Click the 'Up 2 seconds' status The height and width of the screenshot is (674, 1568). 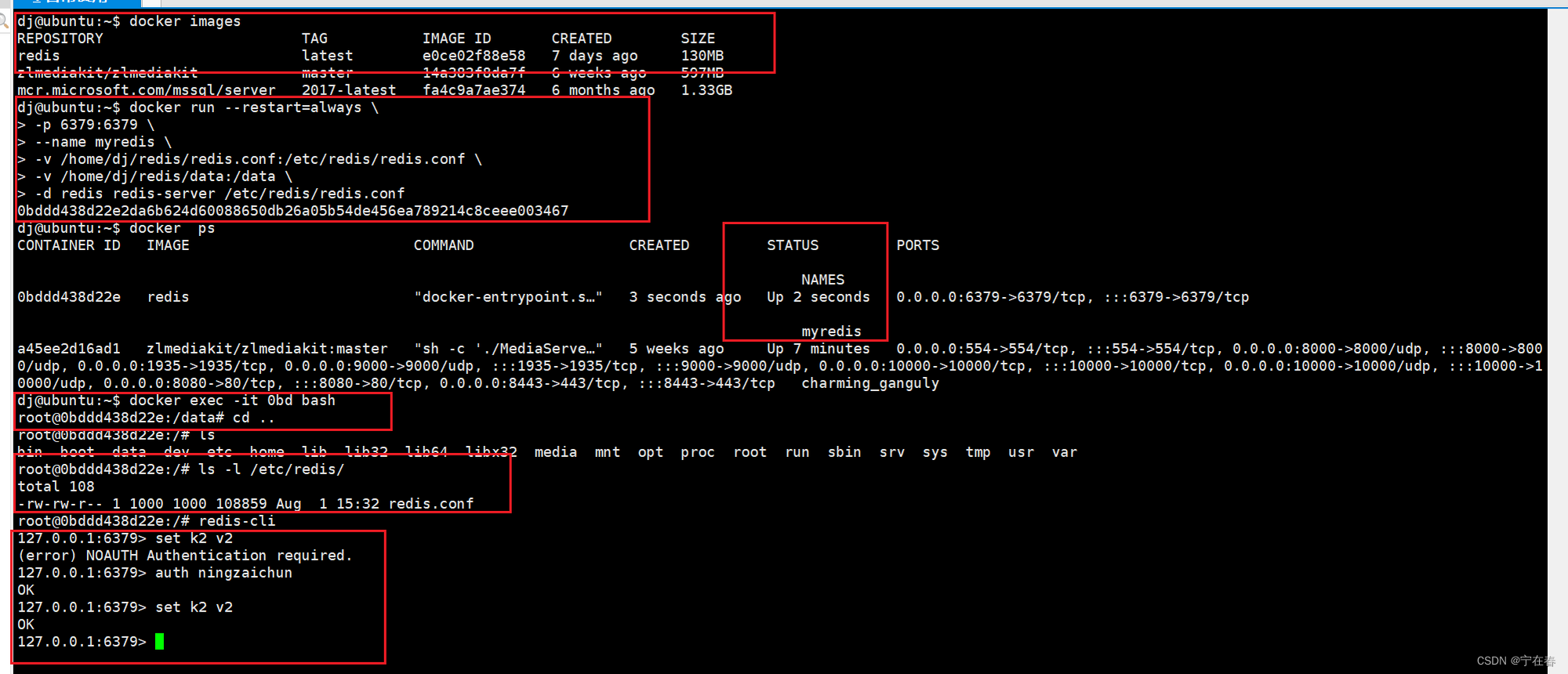818,297
